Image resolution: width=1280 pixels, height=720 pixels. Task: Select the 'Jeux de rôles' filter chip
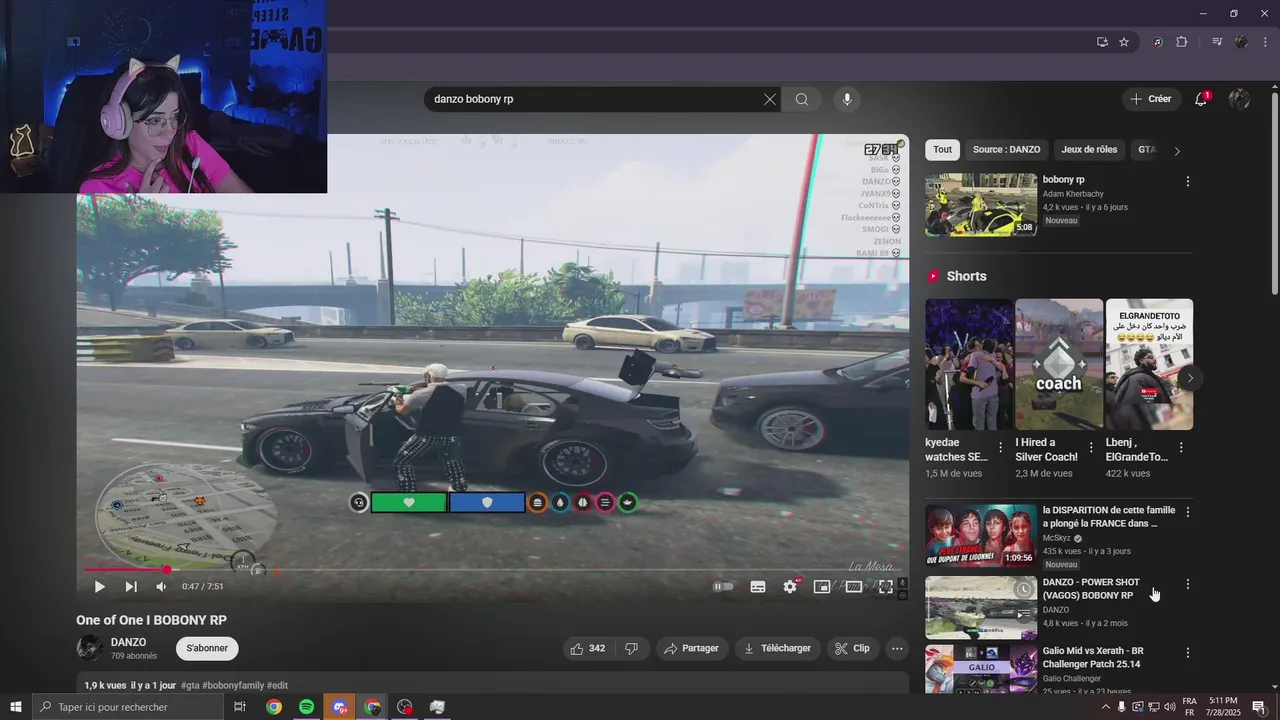click(1089, 149)
